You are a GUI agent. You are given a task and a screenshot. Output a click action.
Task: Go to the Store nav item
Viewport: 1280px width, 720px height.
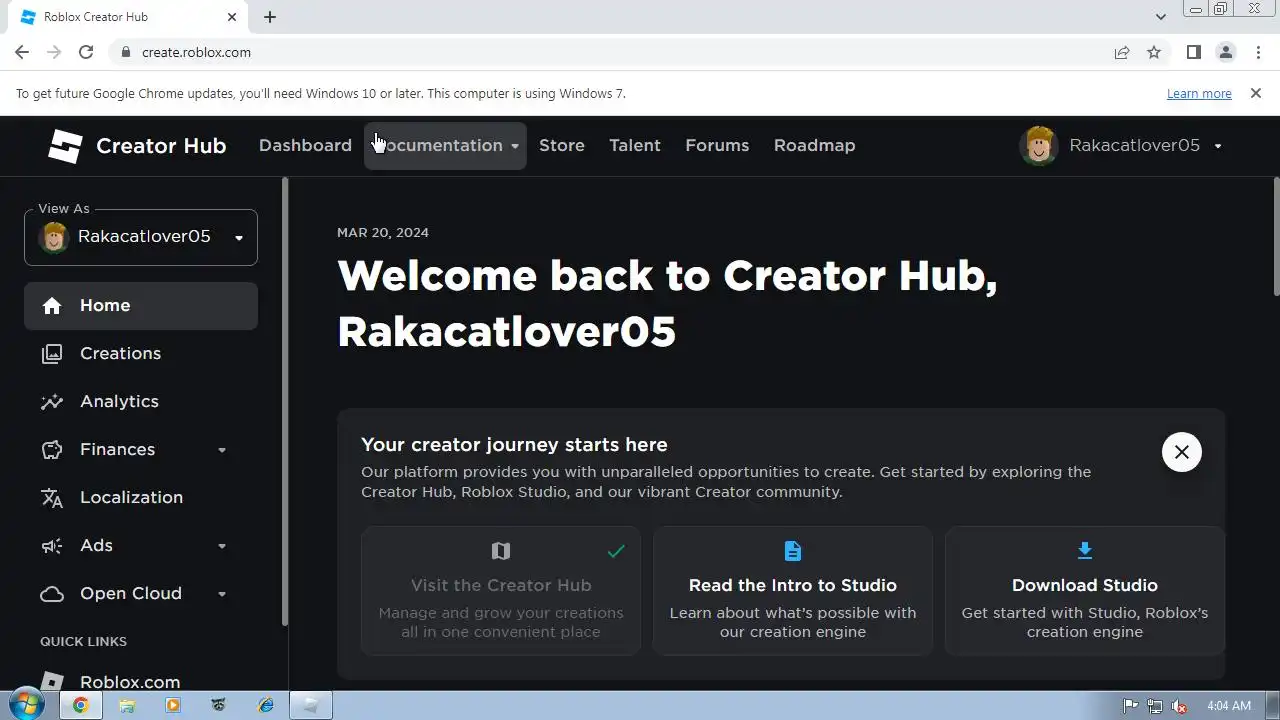(x=562, y=146)
